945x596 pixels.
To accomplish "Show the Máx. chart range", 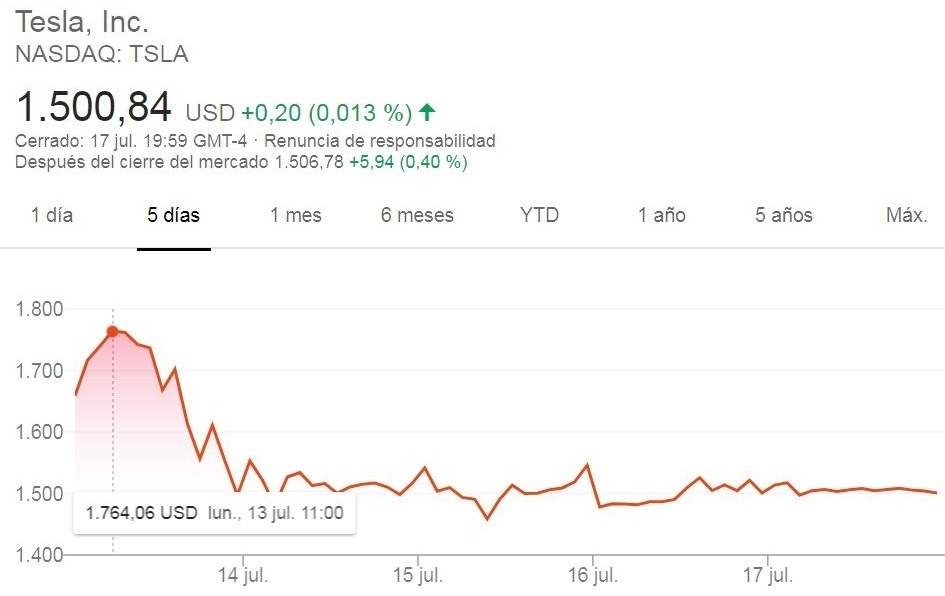I will tap(907, 215).
